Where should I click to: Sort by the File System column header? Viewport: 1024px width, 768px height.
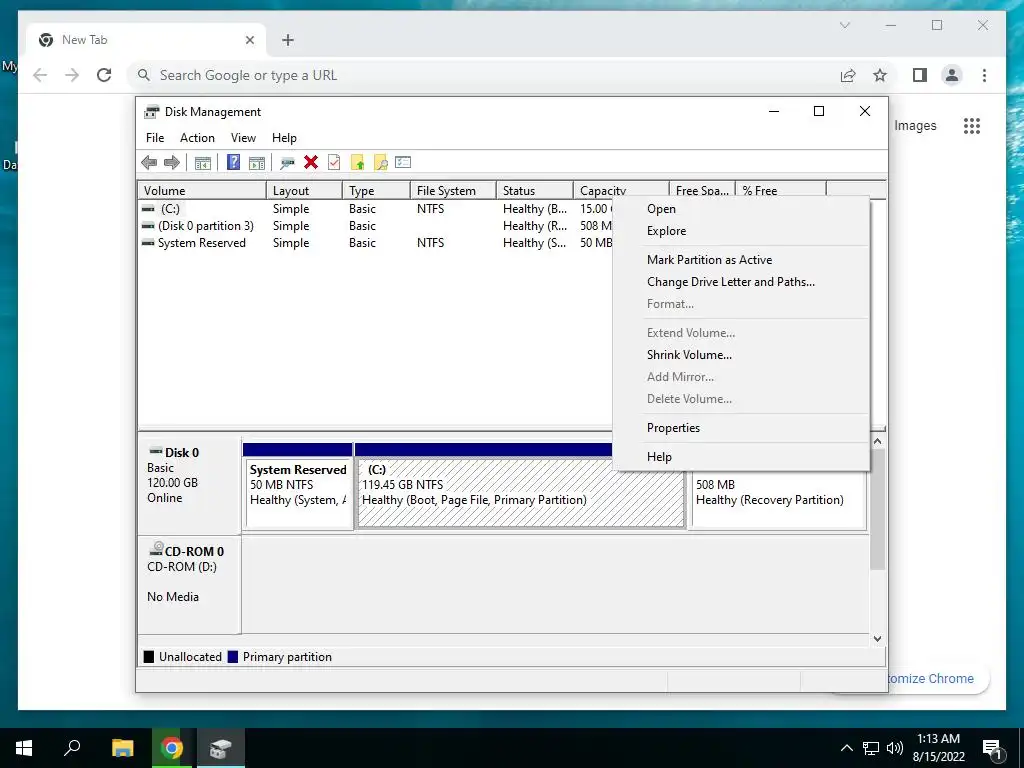click(x=453, y=191)
